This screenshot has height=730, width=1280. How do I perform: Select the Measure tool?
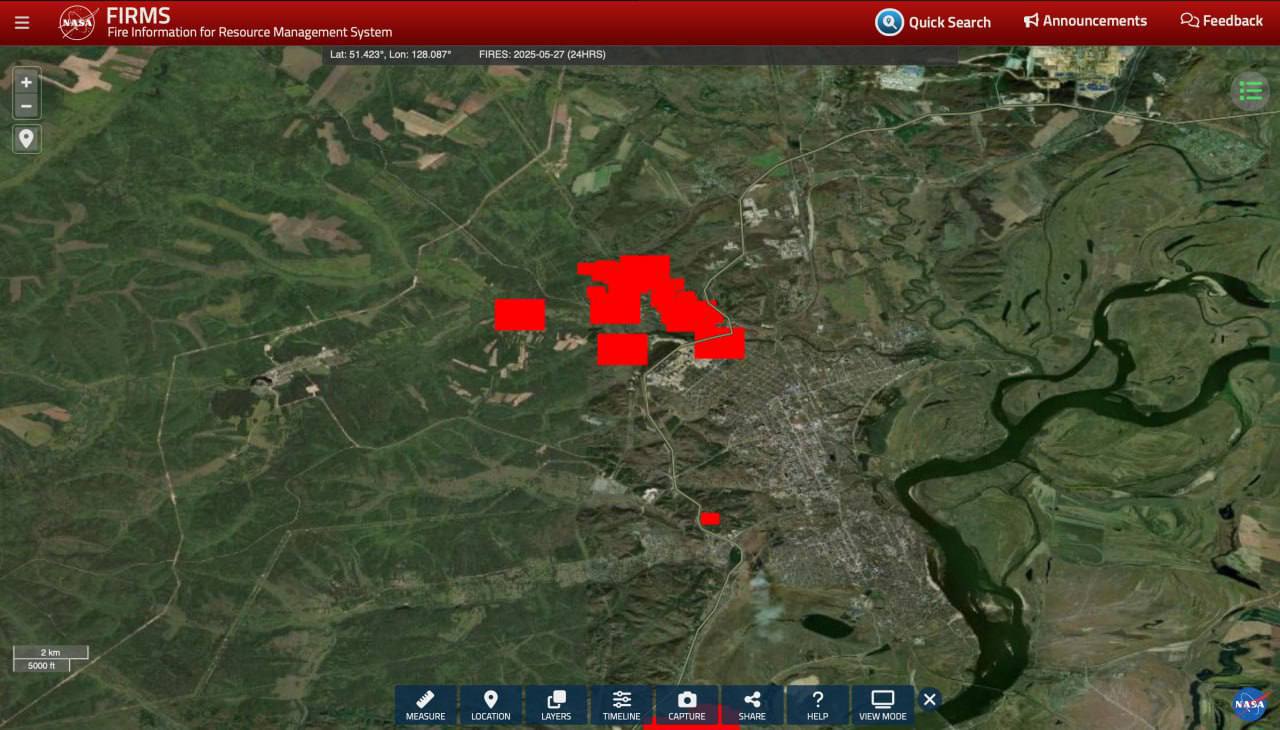425,705
